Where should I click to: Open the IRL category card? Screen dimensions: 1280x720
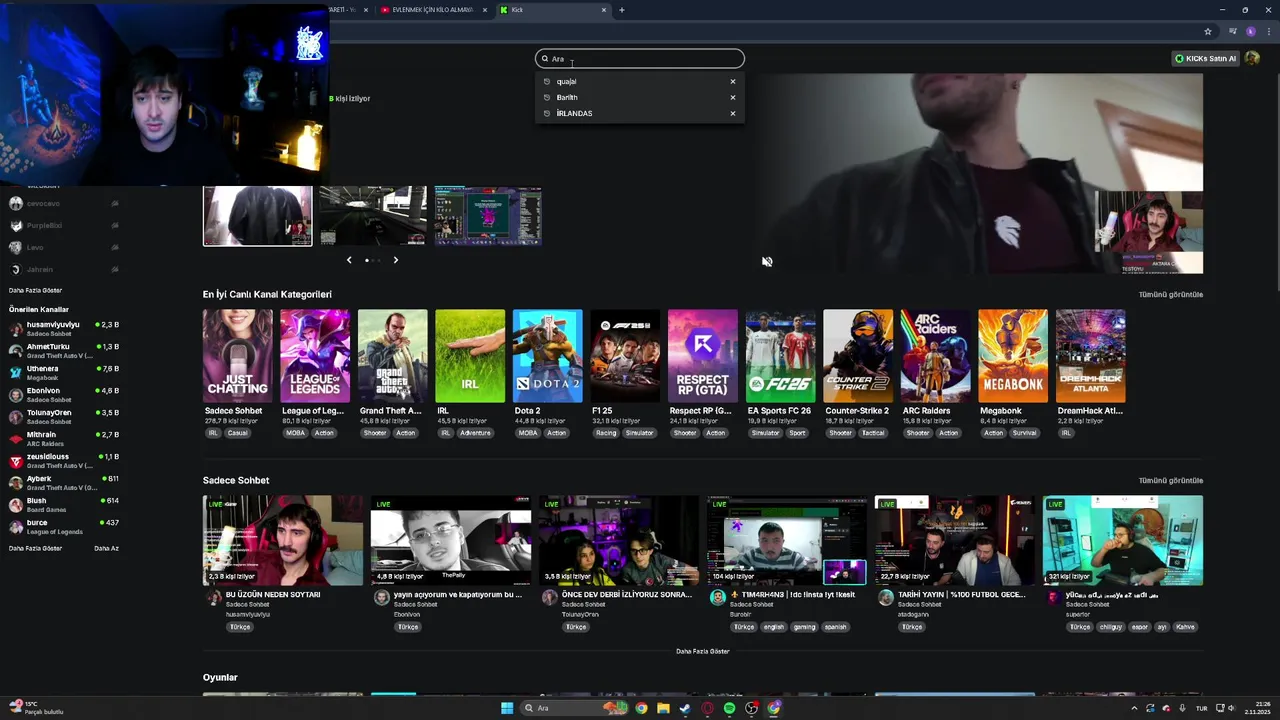[x=470, y=356]
